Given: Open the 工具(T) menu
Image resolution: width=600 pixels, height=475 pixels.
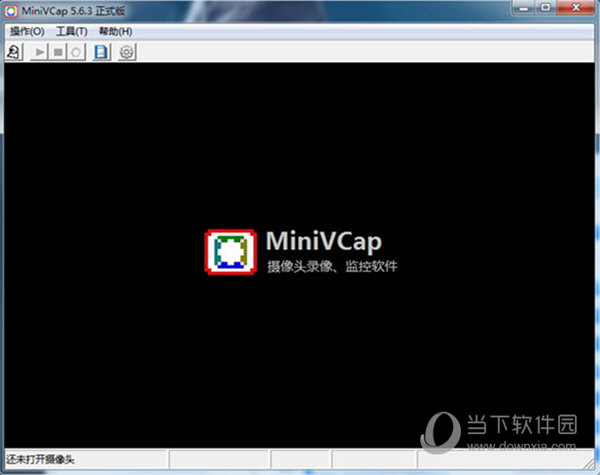Looking at the screenshot, I should coord(72,31).
